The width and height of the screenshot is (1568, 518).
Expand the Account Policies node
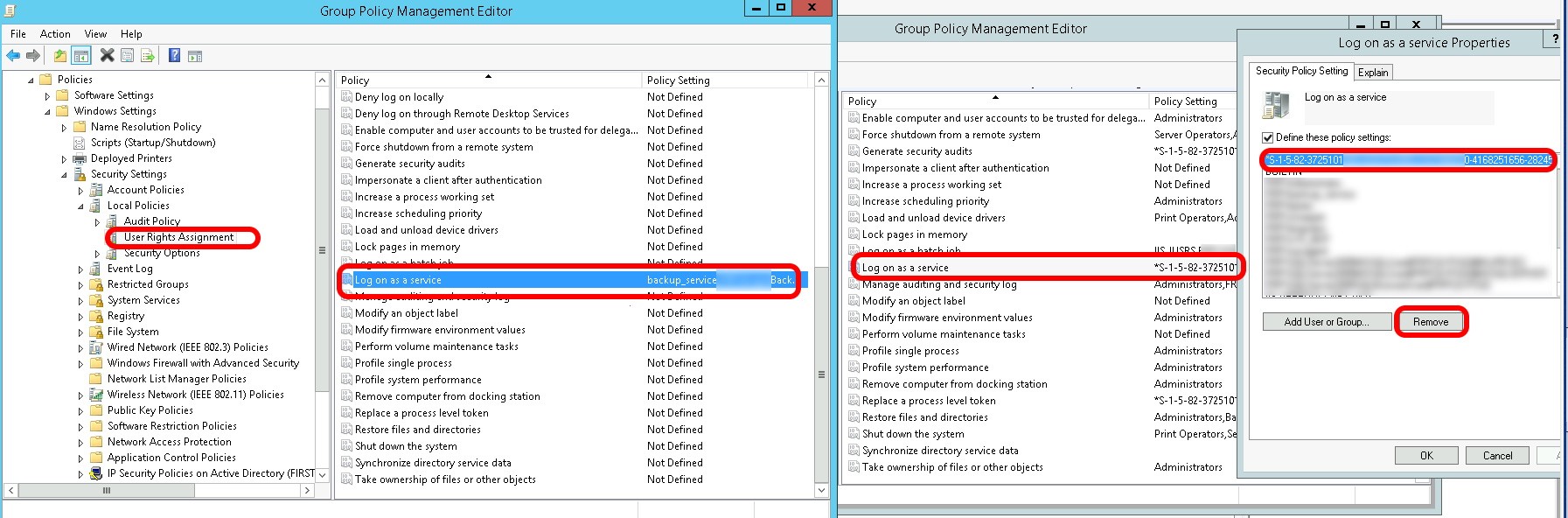pyautogui.click(x=80, y=191)
